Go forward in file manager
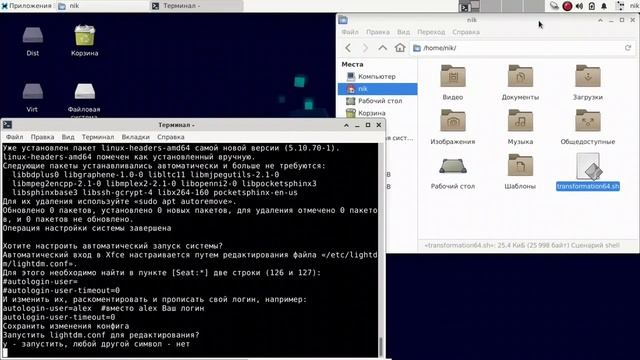This screenshot has width=640, height=360. 365,48
